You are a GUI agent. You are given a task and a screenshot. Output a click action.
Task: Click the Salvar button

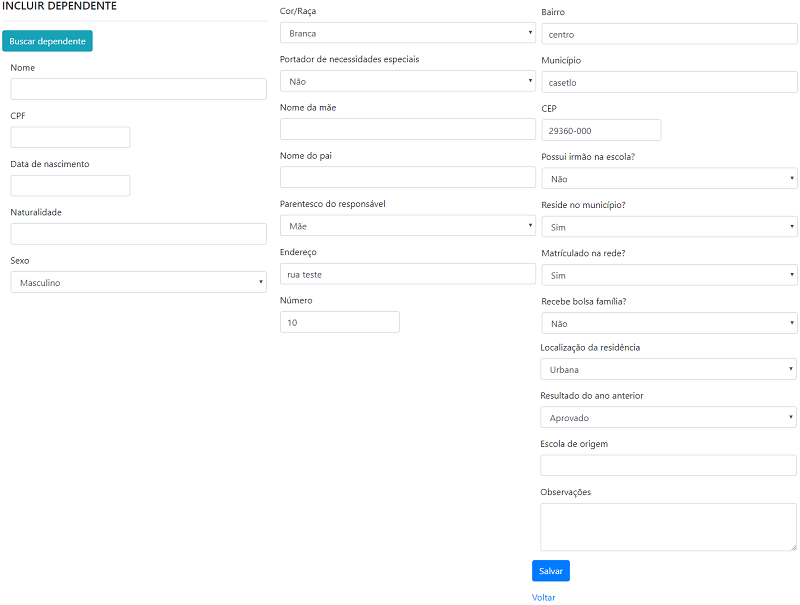click(550, 571)
